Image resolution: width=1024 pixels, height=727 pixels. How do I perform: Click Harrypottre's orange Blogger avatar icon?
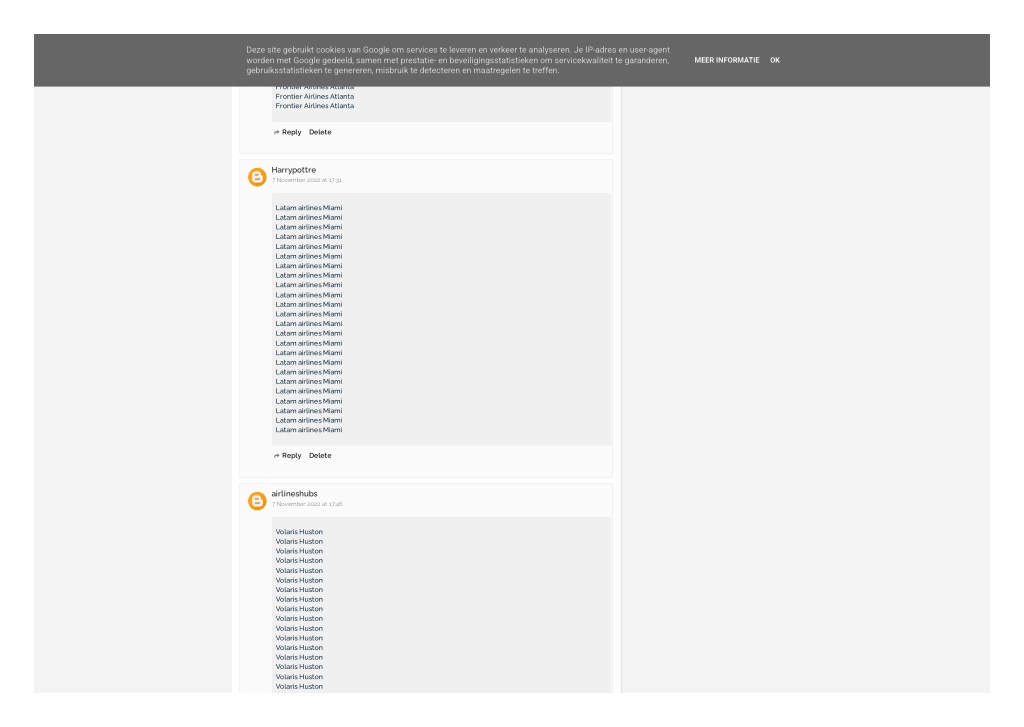coord(257,177)
